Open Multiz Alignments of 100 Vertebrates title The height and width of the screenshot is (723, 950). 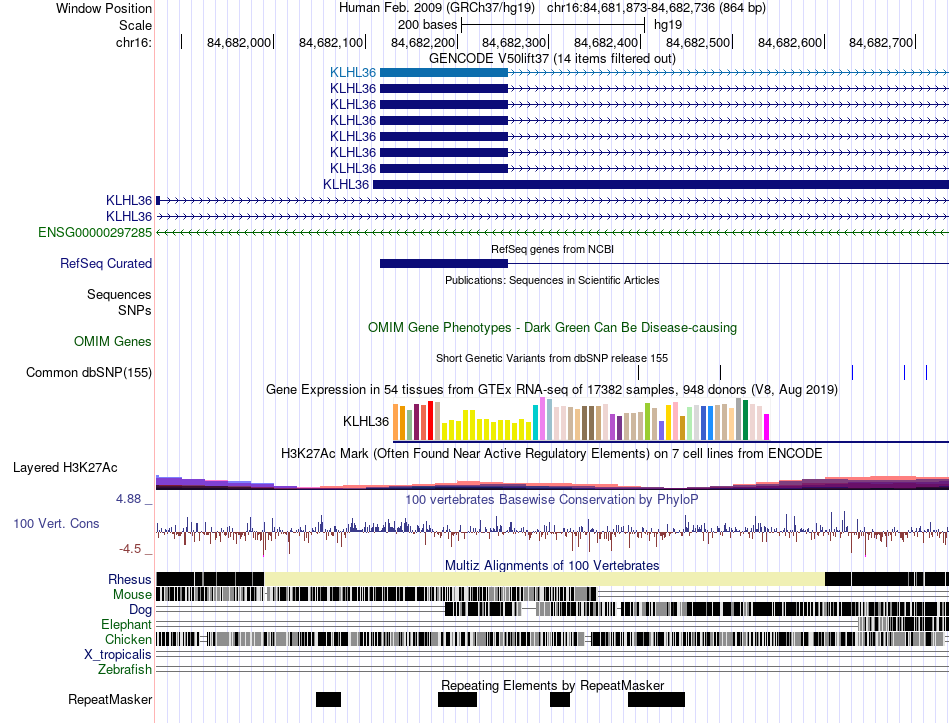click(x=552, y=565)
